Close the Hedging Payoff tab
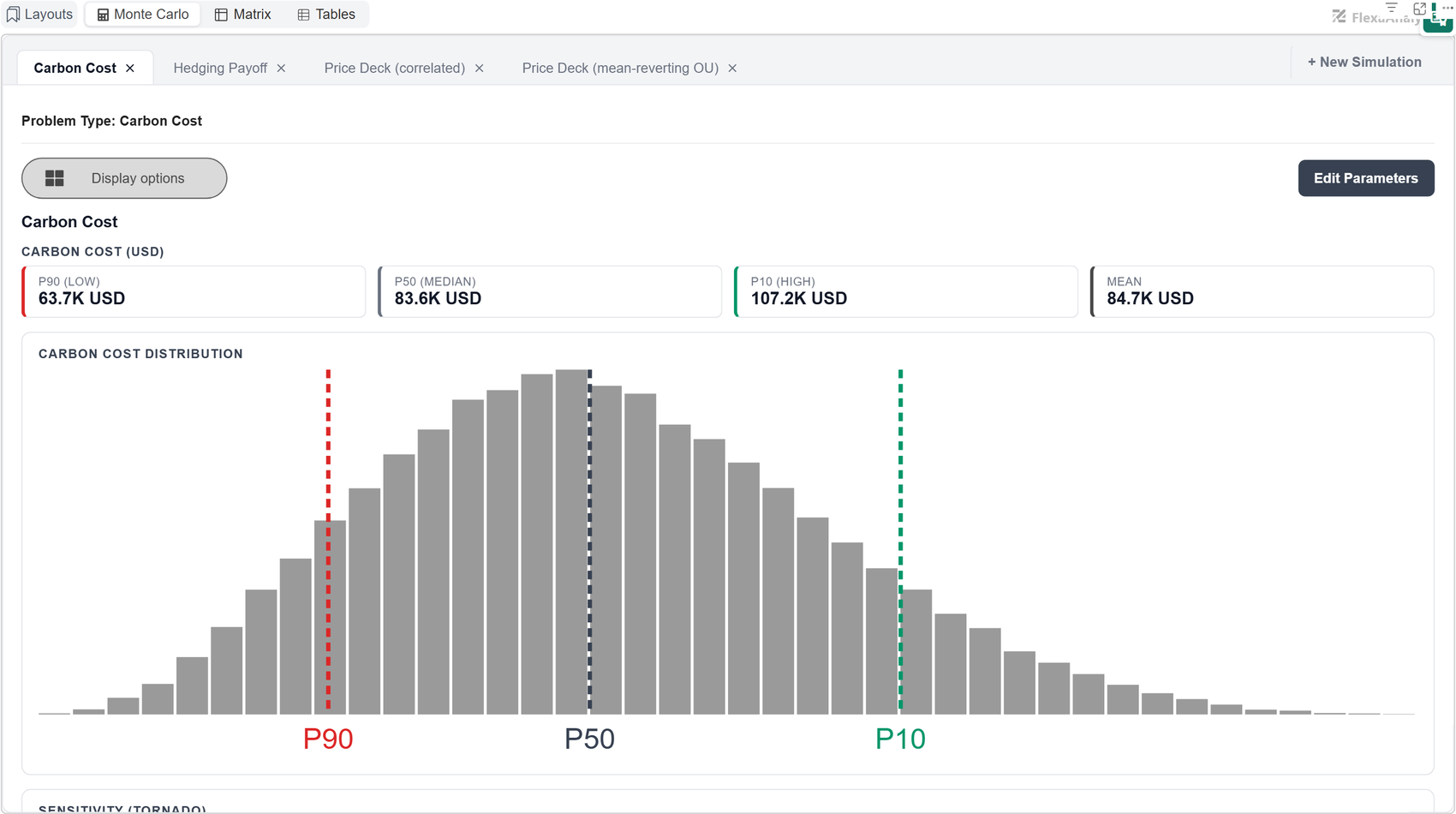This screenshot has width=1456, height=814. pyautogui.click(x=281, y=69)
